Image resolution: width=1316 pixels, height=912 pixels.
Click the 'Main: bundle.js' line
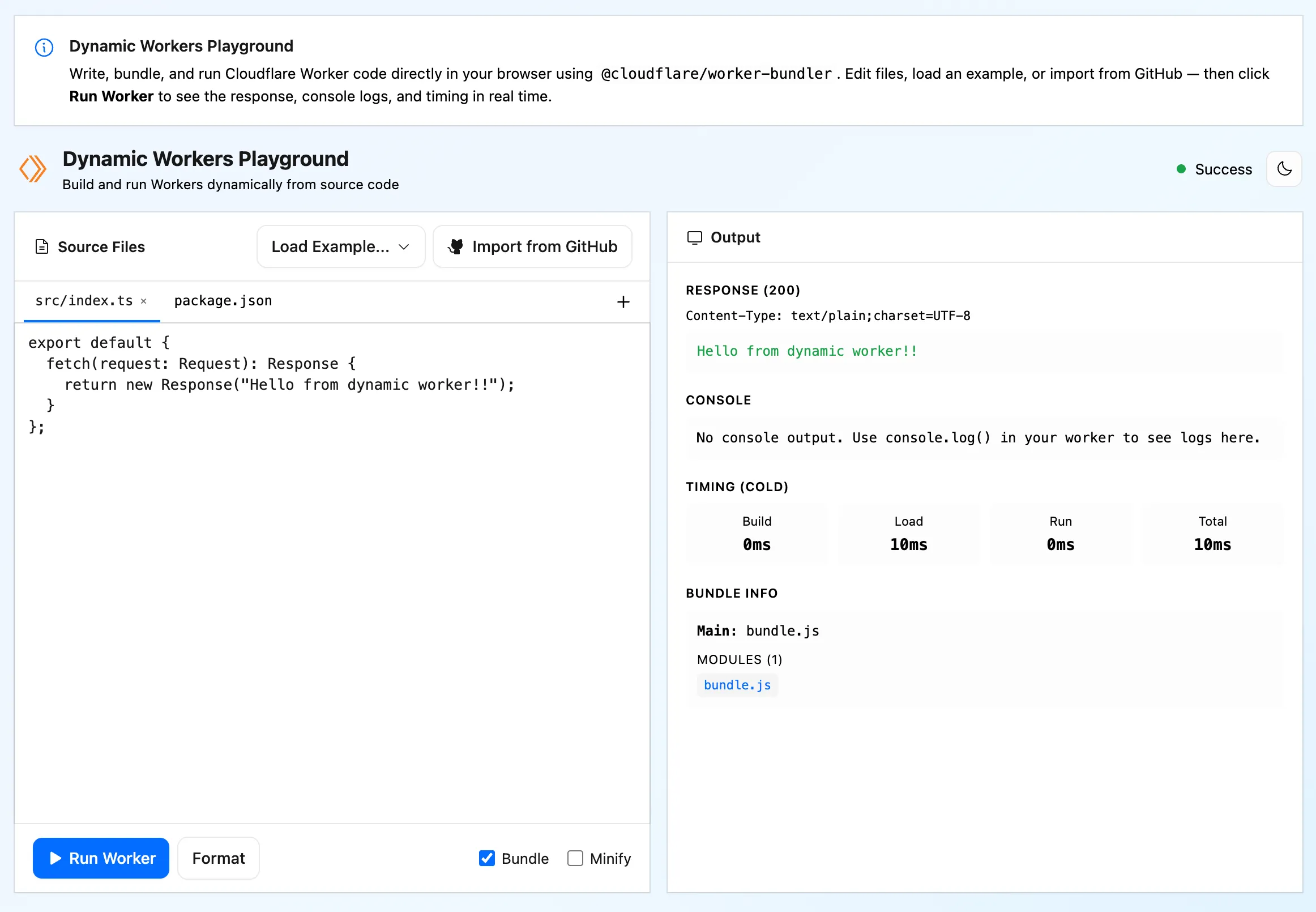[758, 631]
